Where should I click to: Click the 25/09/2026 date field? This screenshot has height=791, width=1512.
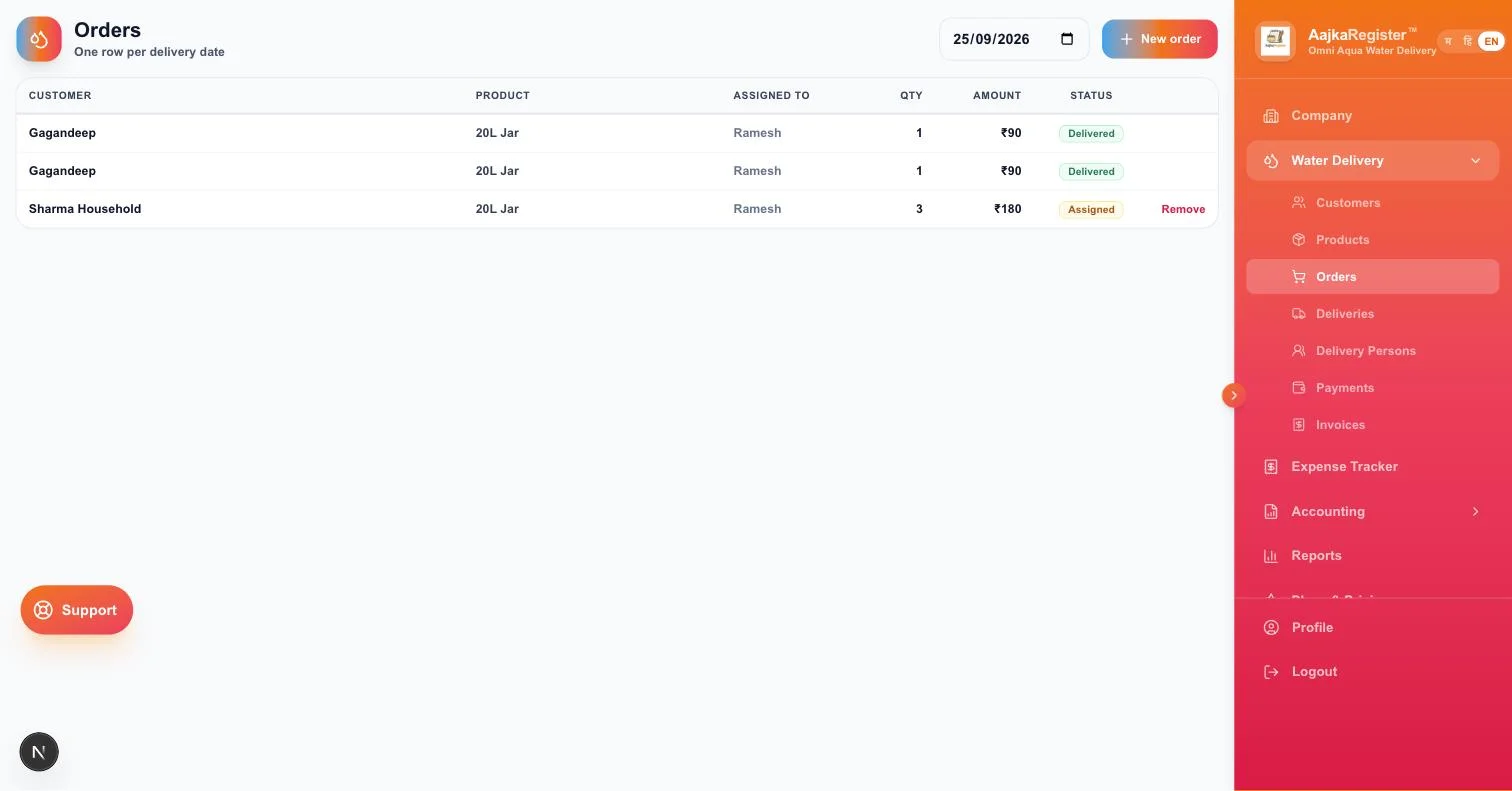(1014, 39)
